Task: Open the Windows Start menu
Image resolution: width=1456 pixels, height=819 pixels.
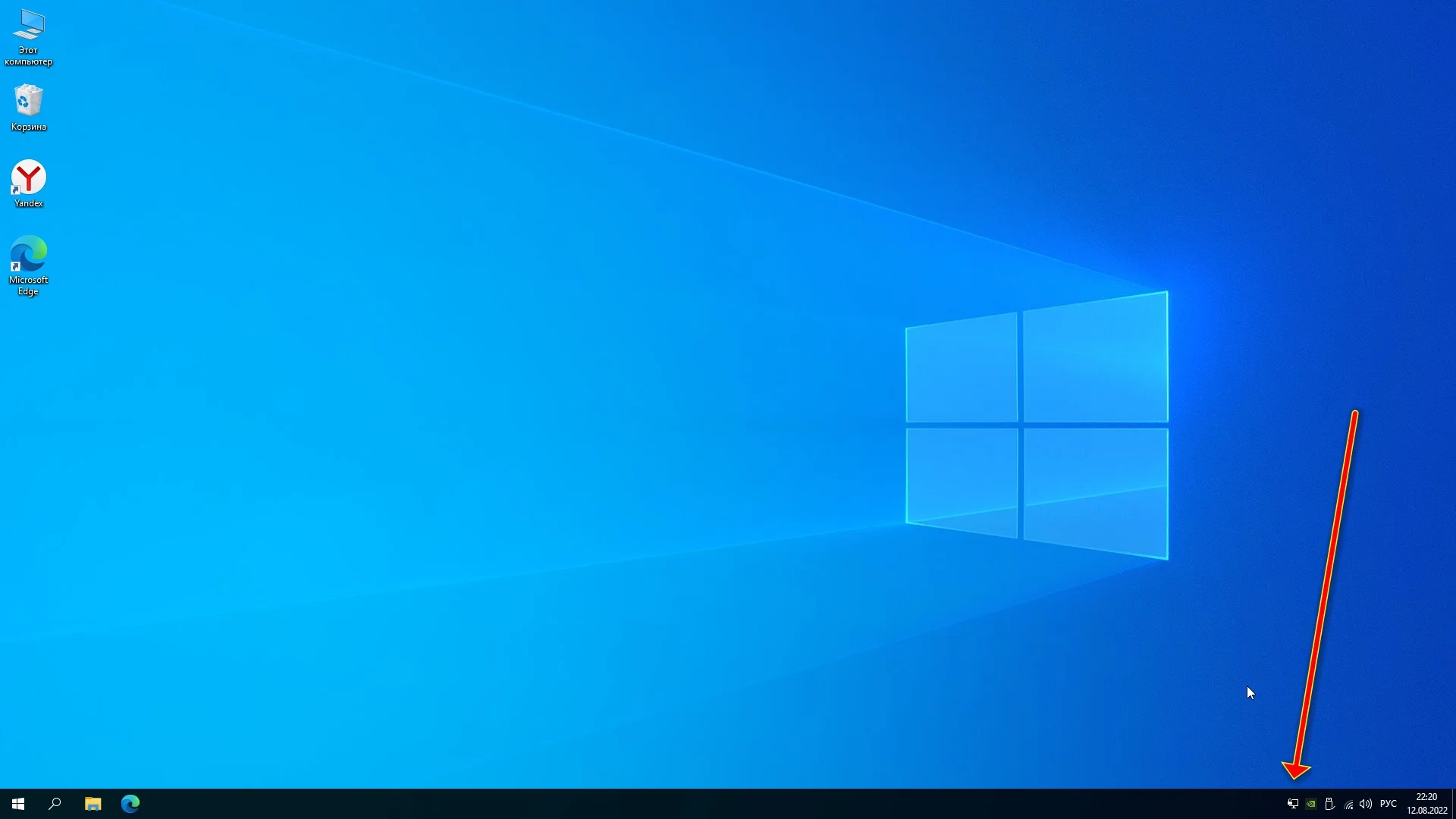Action: point(18,804)
